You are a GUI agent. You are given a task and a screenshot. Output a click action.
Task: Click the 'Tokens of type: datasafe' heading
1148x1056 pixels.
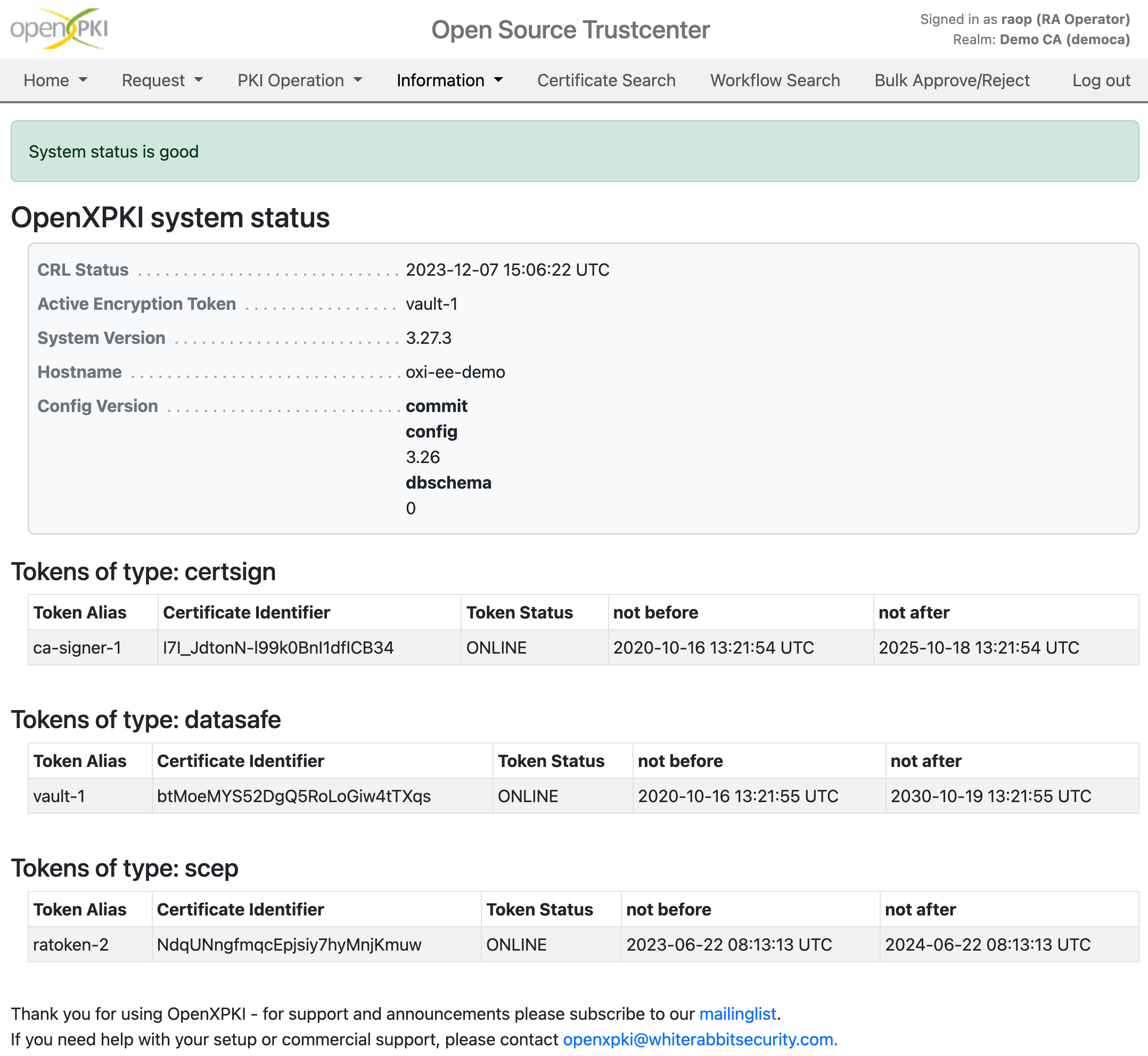[146, 720]
